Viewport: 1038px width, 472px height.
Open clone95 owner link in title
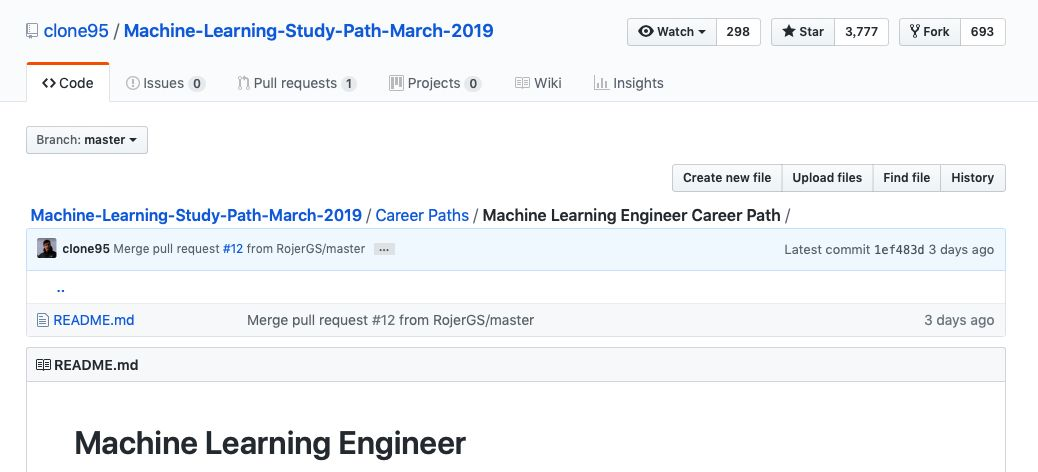tap(76, 31)
